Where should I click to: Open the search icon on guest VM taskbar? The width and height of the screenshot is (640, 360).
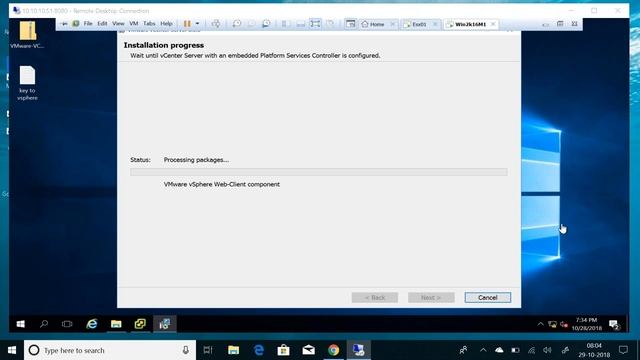(x=44, y=324)
